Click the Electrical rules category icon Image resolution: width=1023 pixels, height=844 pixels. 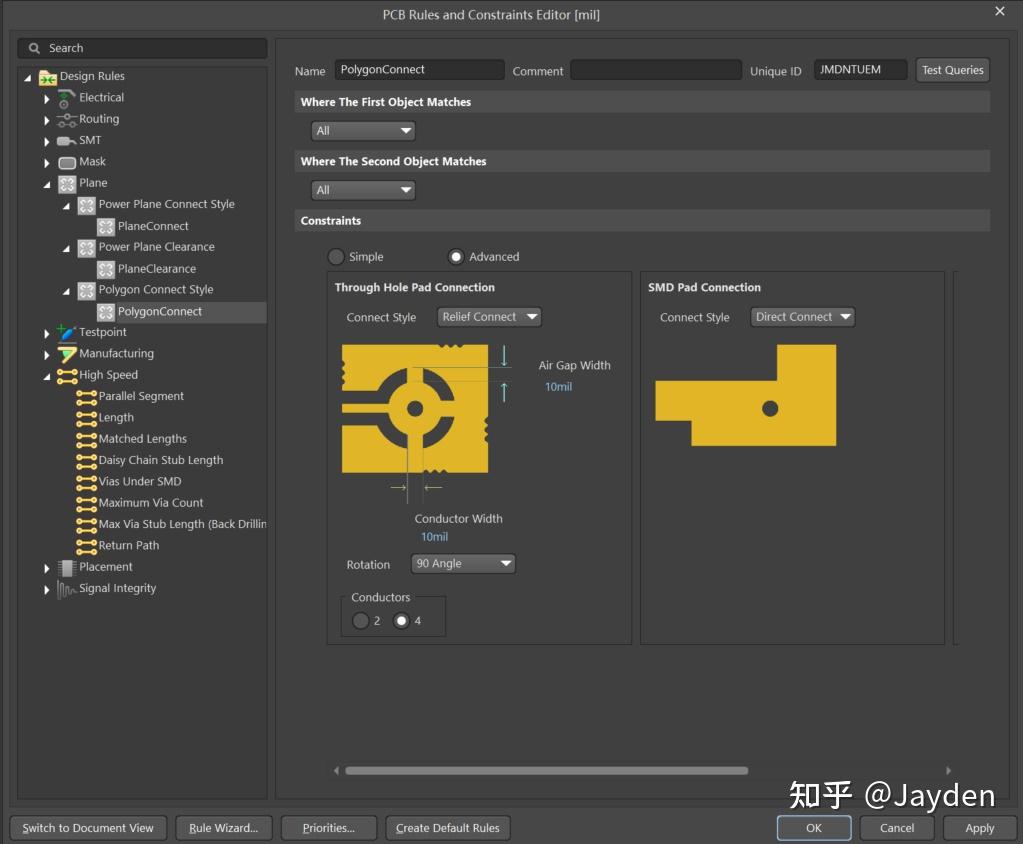tap(67, 98)
